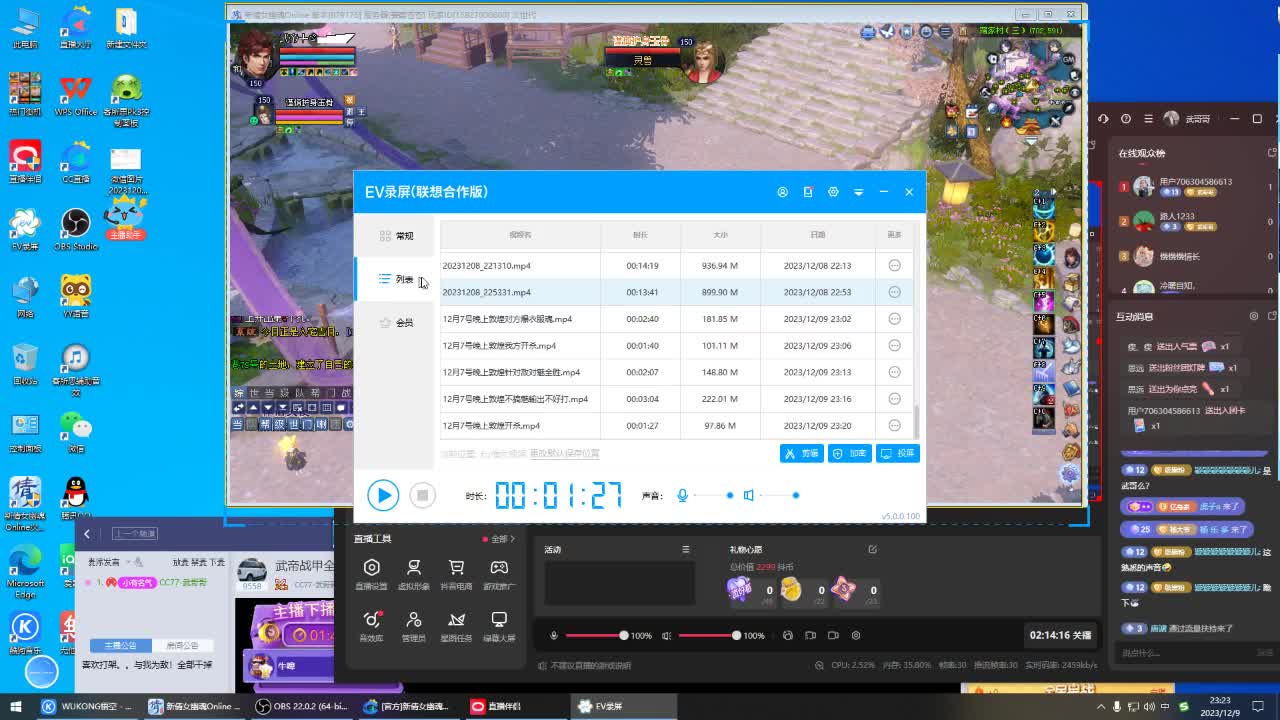Viewport: 1280px width, 720px height.
Task: Click EV file list scrollbar
Action: (916, 420)
